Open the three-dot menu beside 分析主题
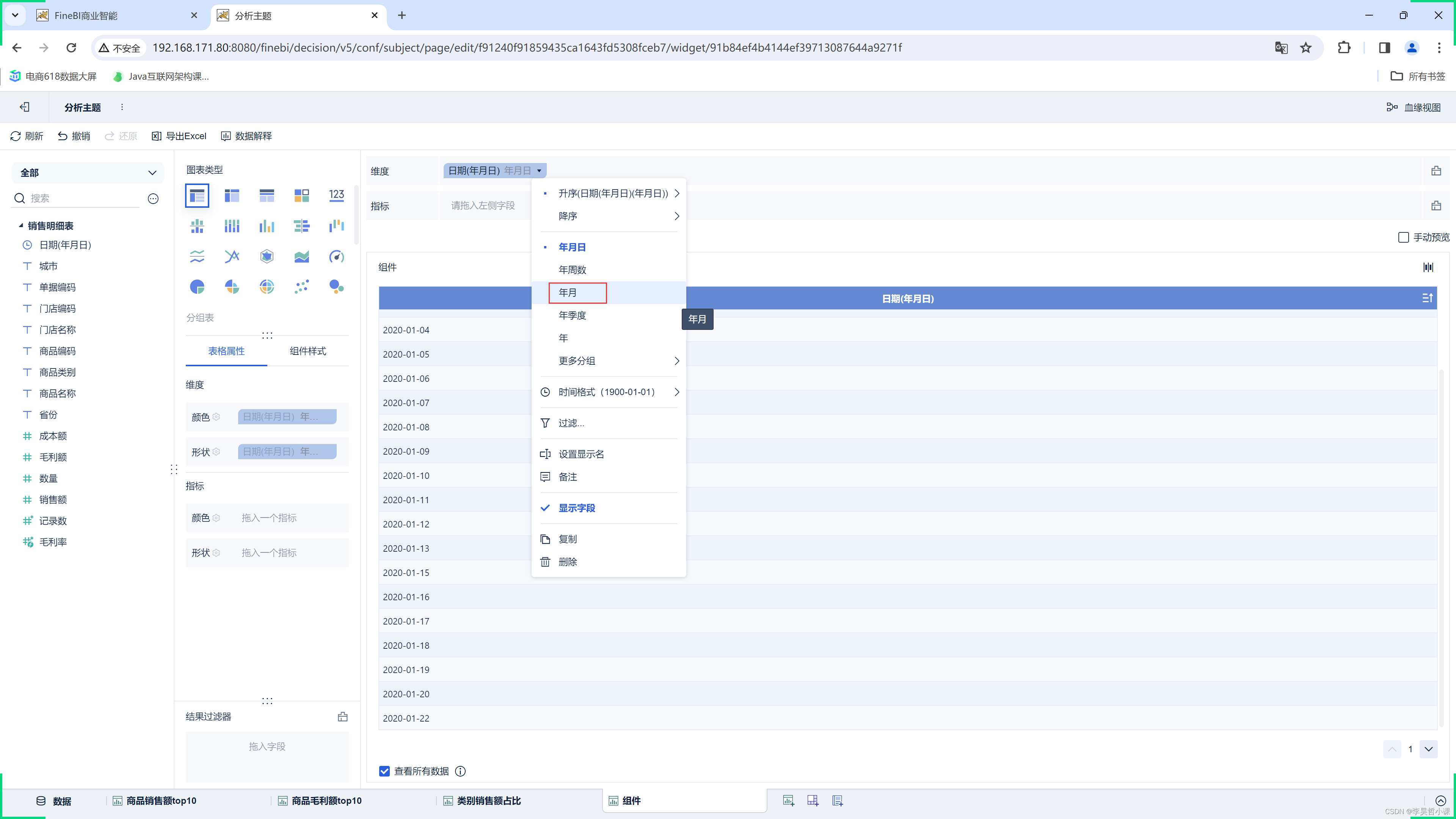 (122, 107)
